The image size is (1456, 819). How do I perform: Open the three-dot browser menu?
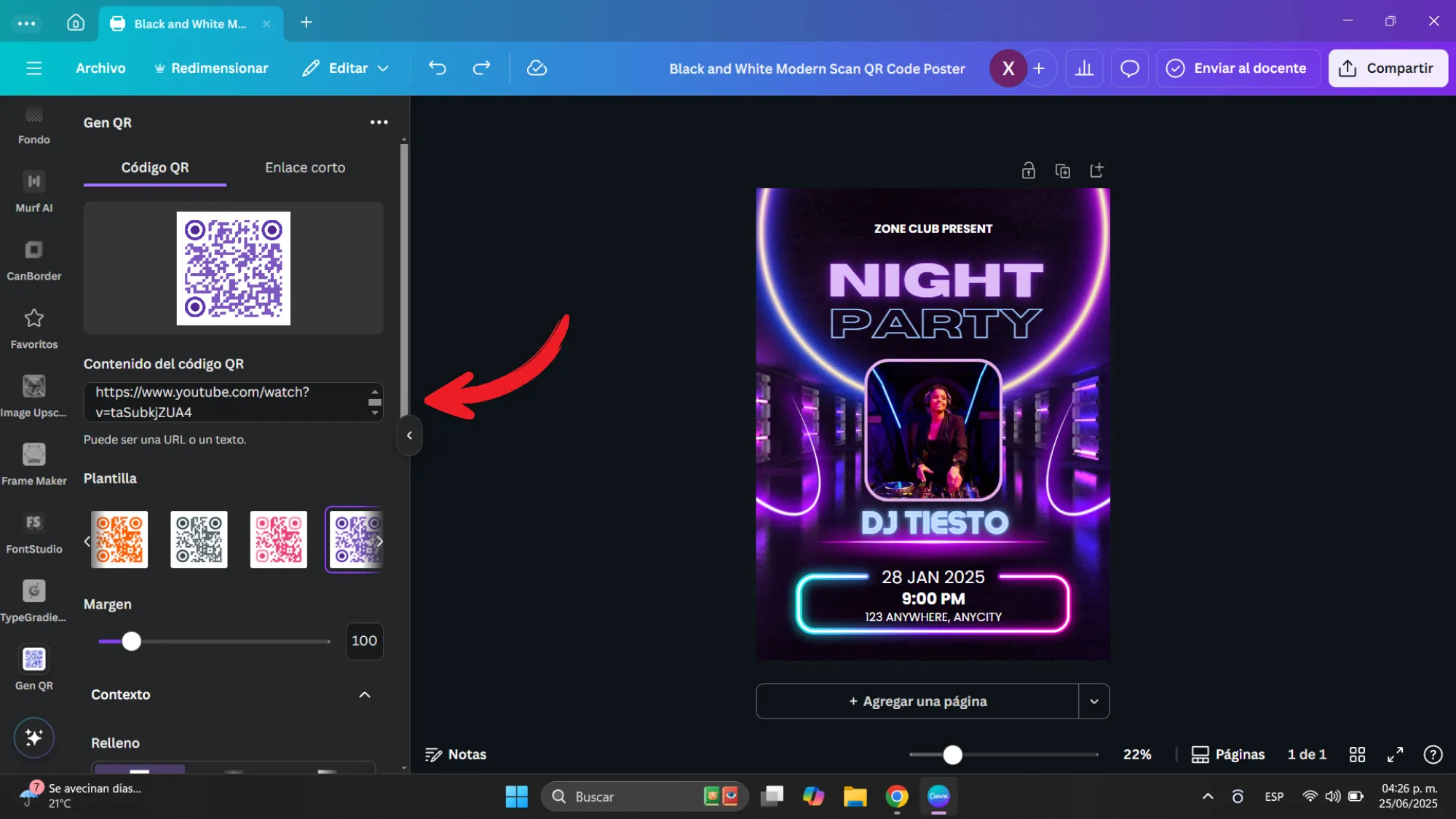(26, 23)
